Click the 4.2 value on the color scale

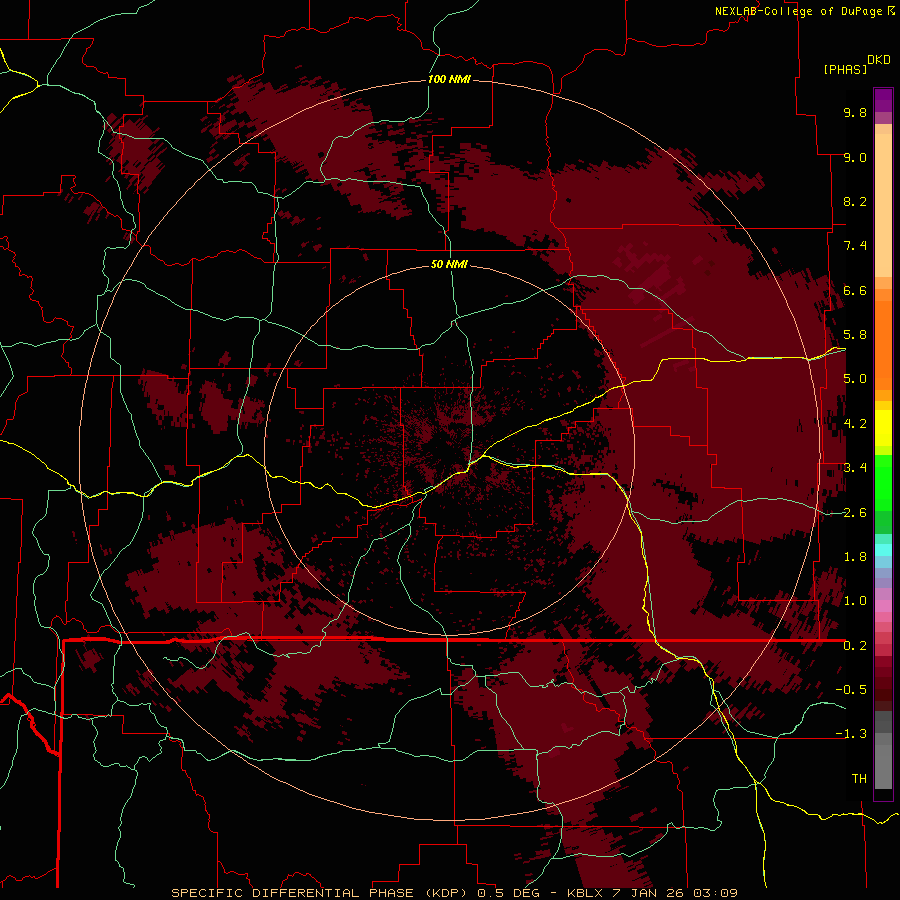[x=855, y=424]
